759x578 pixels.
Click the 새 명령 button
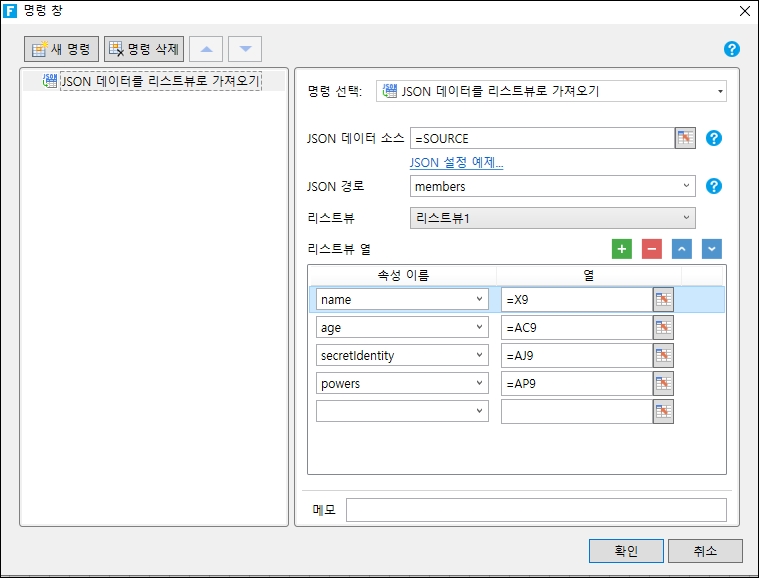62,49
